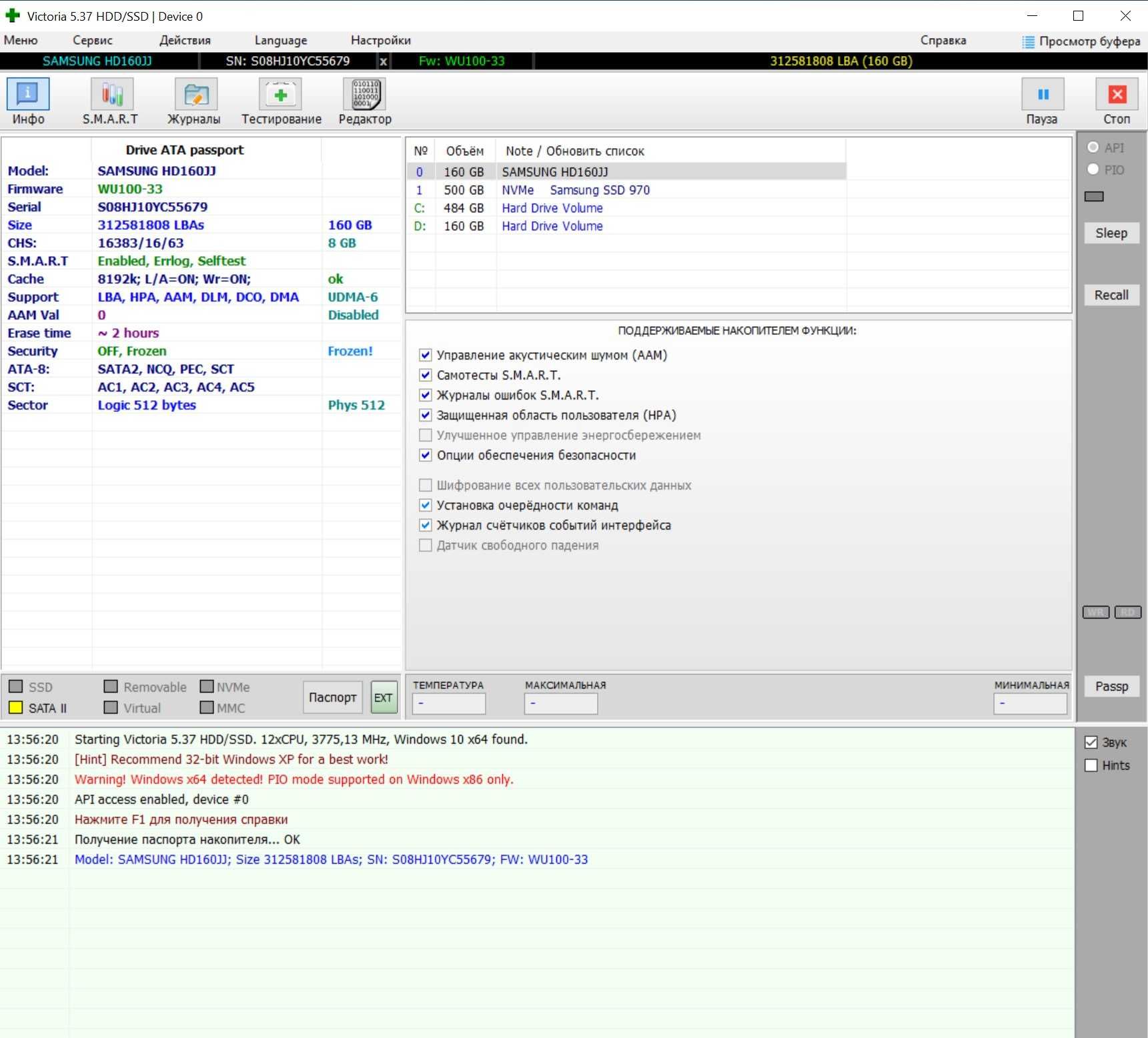Toggle the Звук sound checkbox

point(1091,742)
